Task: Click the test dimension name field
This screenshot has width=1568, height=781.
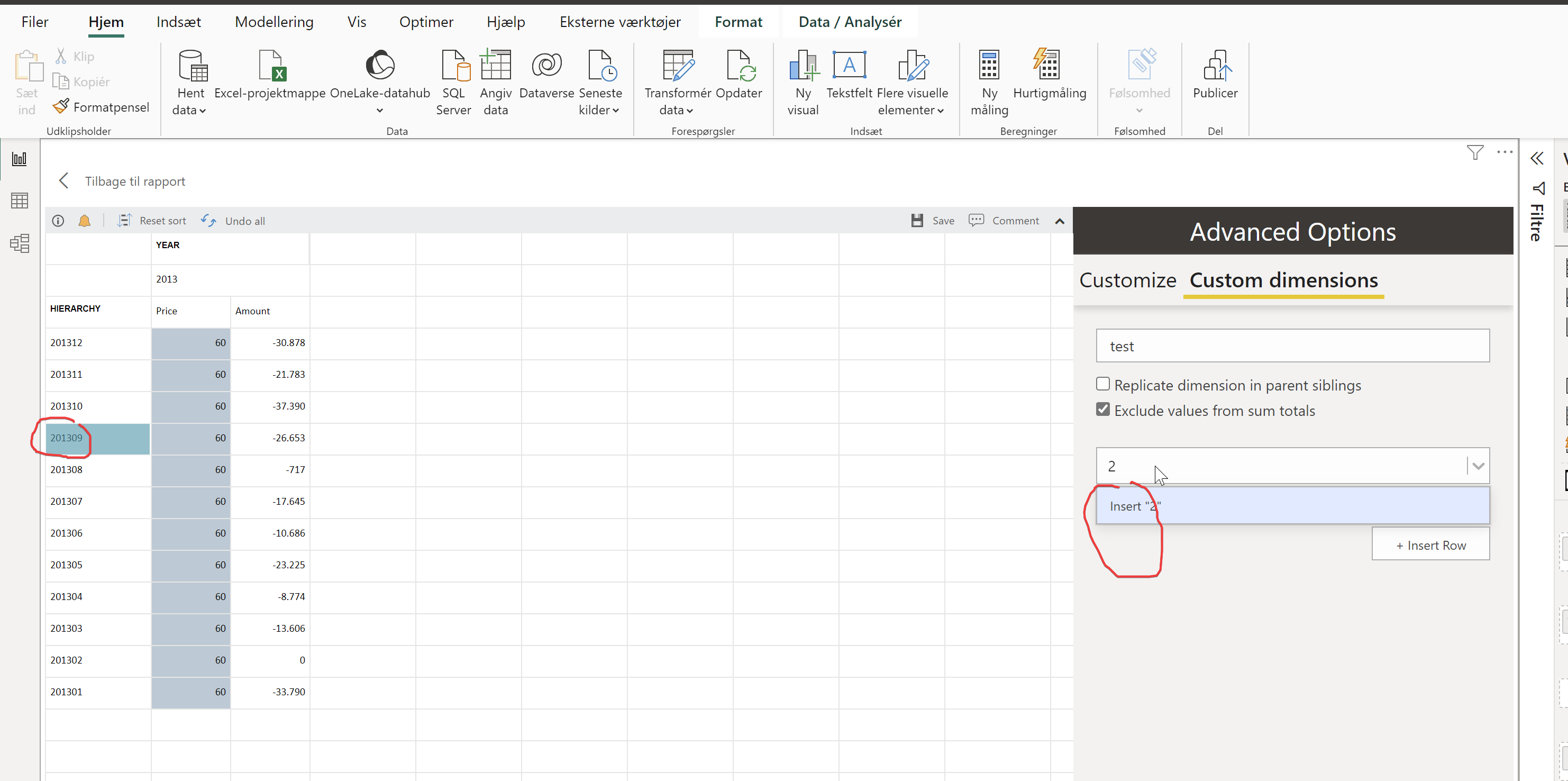Action: click(1293, 346)
